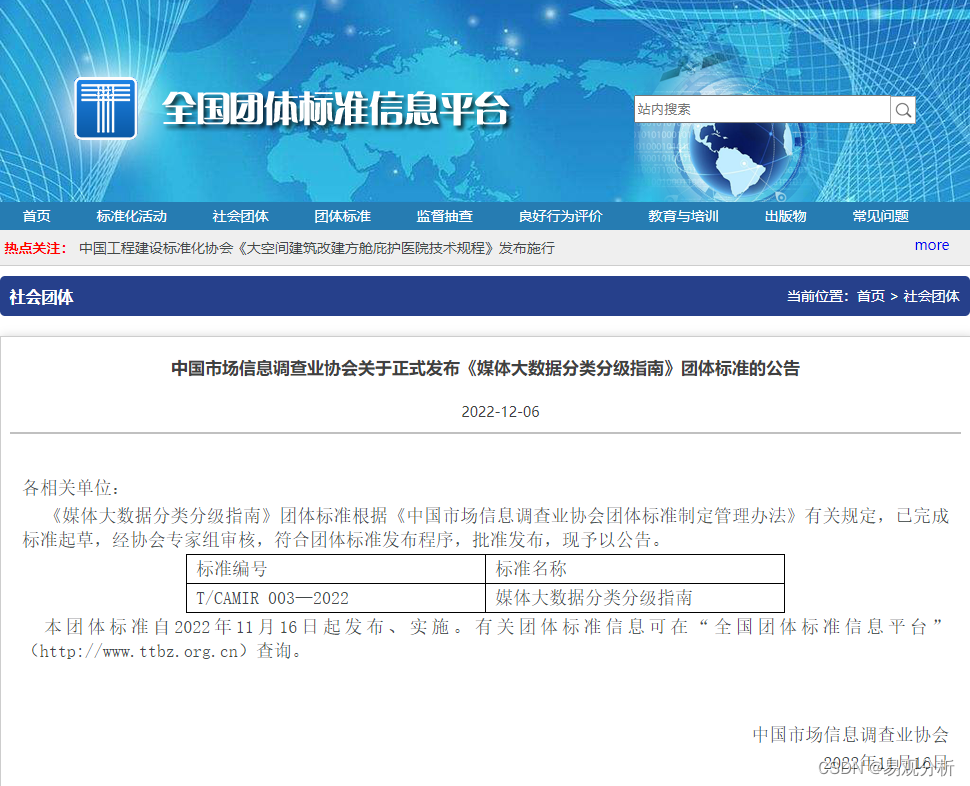Click the 各相关单位 salutation
970x786 pixels.
click(x=71, y=487)
